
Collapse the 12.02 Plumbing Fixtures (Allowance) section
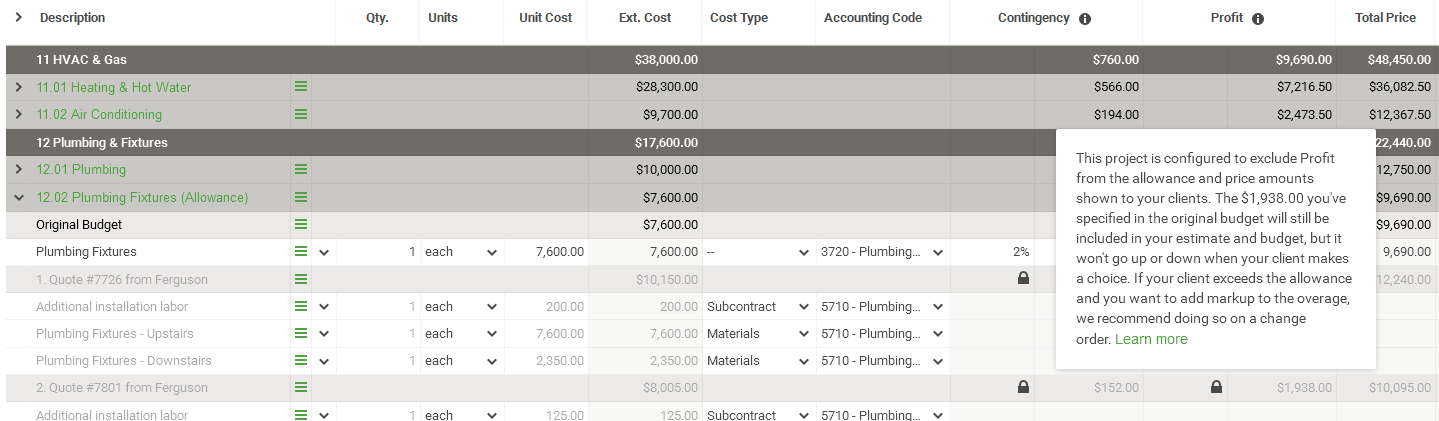point(19,197)
